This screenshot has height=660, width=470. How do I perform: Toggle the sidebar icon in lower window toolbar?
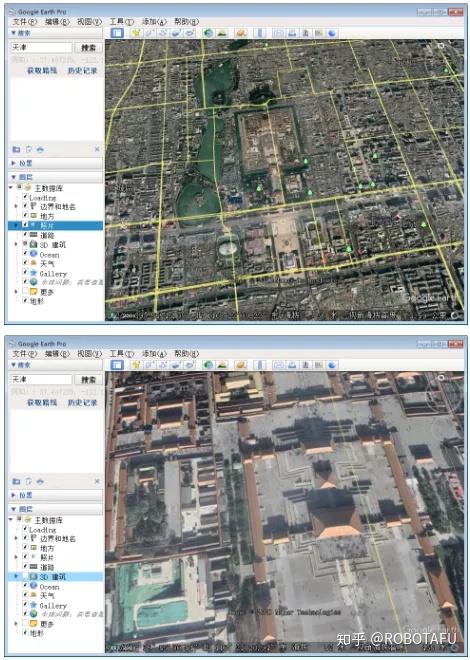coord(117,365)
